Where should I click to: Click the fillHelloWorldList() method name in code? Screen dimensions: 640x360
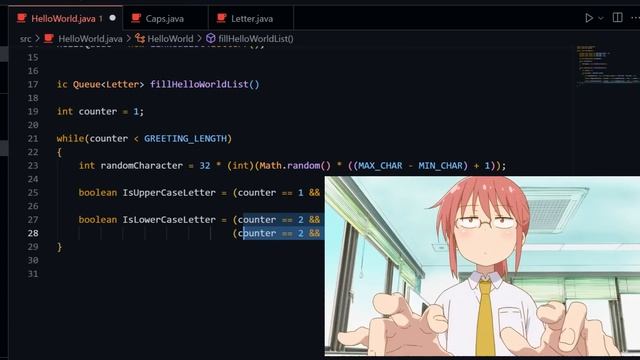coord(204,84)
